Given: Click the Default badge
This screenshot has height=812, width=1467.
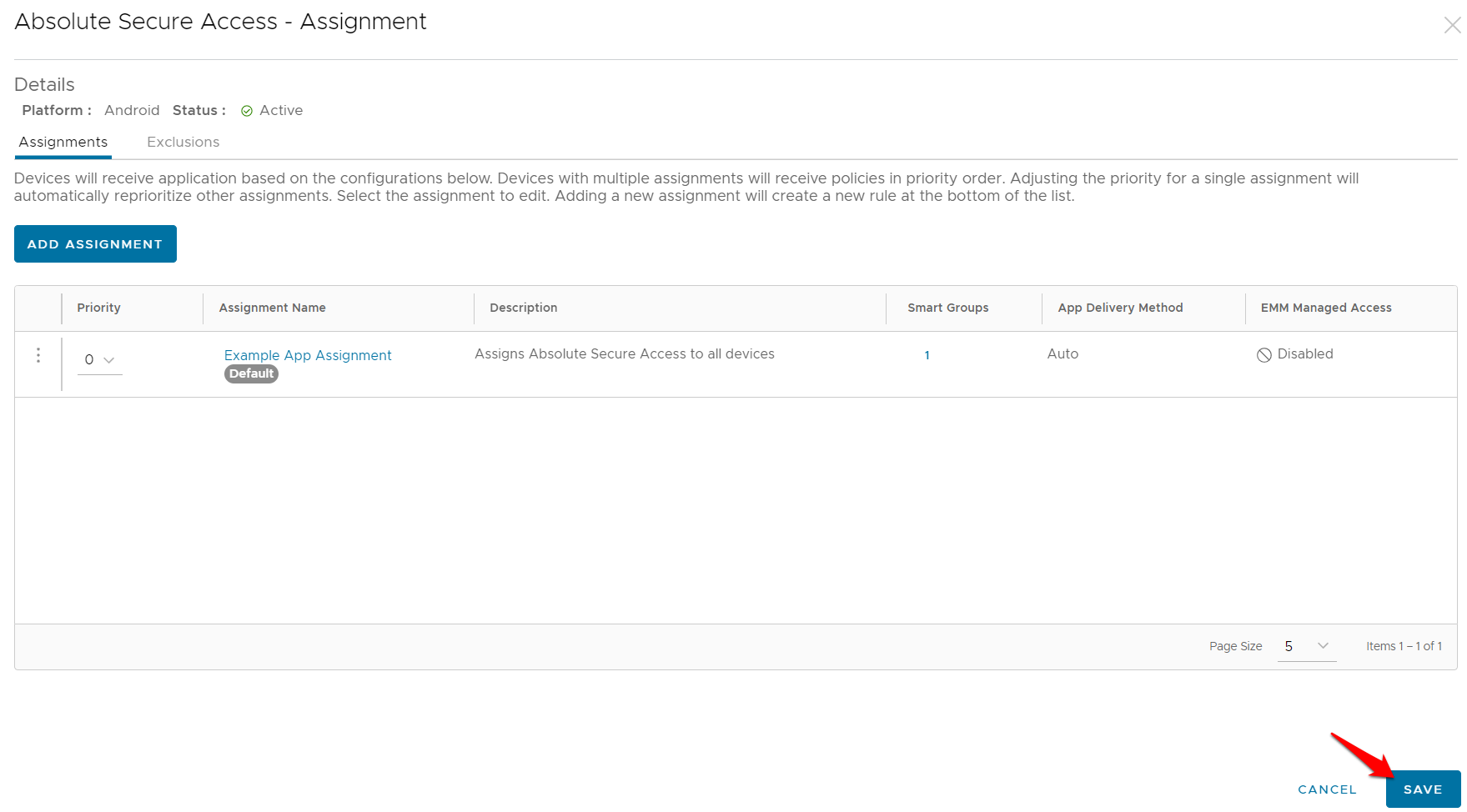Looking at the screenshot, I should coord(251,374).
